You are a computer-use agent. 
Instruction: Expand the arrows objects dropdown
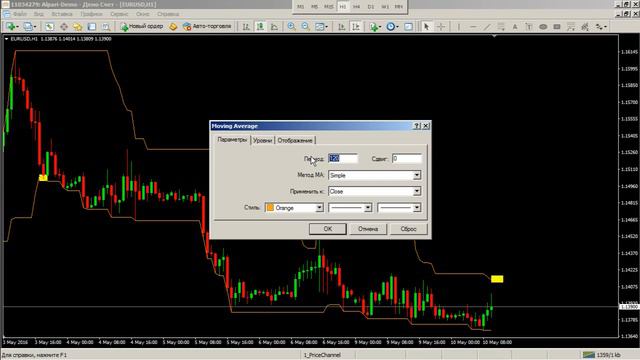[x=601, y=27]
